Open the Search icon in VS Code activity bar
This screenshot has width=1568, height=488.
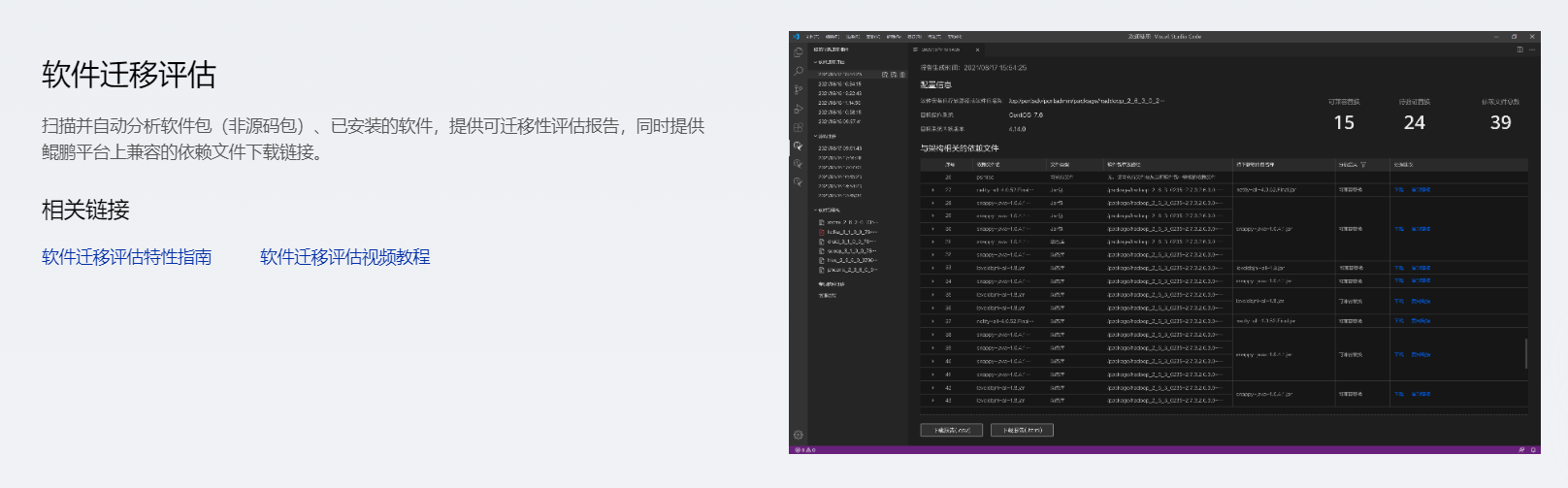(x=798, y=71)
